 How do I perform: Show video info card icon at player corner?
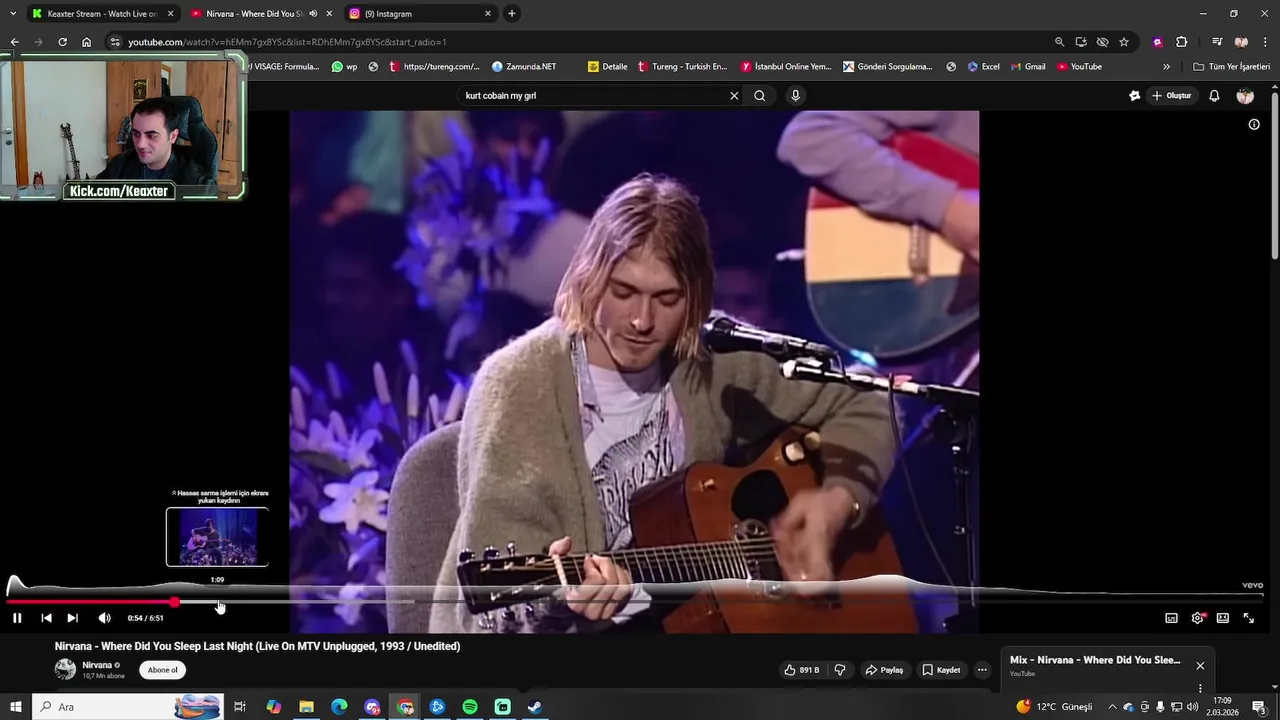click(x=1254, y=125)
